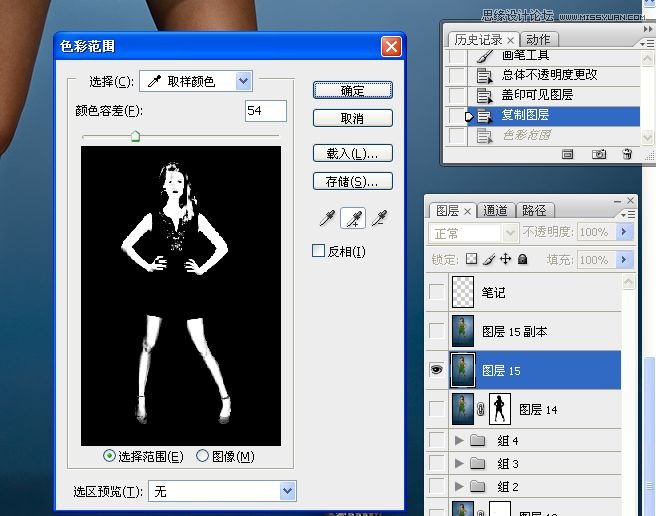Image resolution: width=656 pixels, height=516 pixels.
Task: Open the 不透明度 slider arrow
Action: point(624,231)
